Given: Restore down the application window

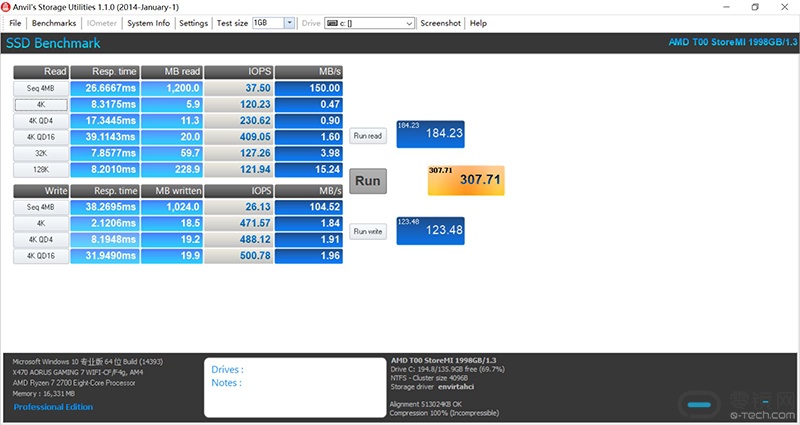Looking at the screenshot, I should click(x=755, y=7).
